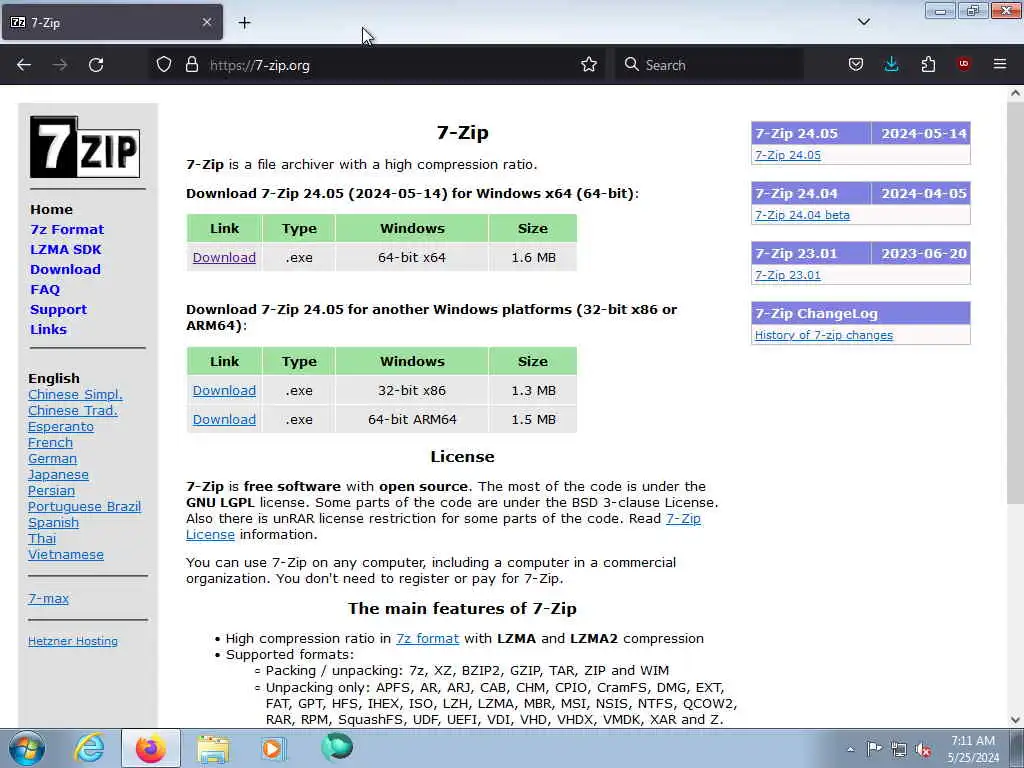Launch Internet Explorer from taskbar
1024x768 pixels.
tap(89, 748)
